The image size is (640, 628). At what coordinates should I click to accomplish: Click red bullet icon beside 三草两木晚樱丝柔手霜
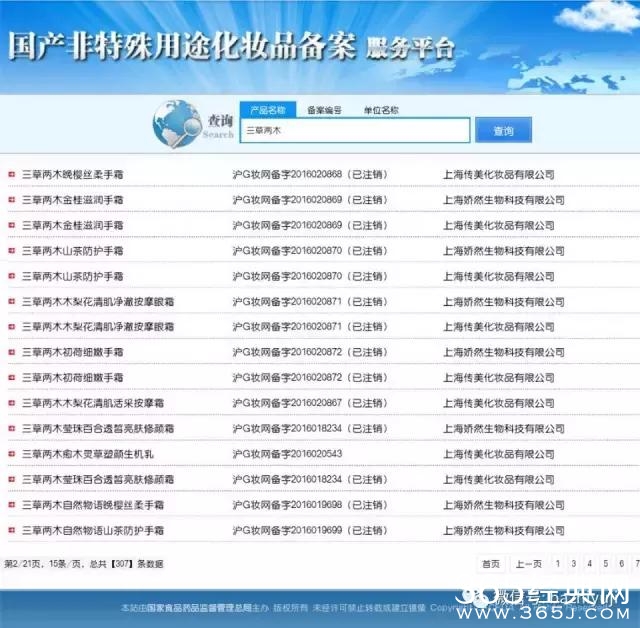tap(11, 174)
